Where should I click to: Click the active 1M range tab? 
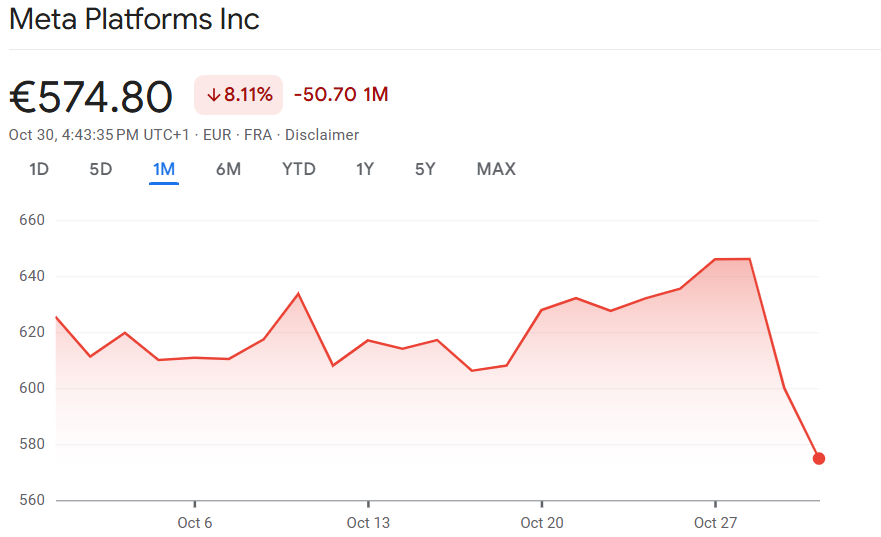(x=164, y=169)
